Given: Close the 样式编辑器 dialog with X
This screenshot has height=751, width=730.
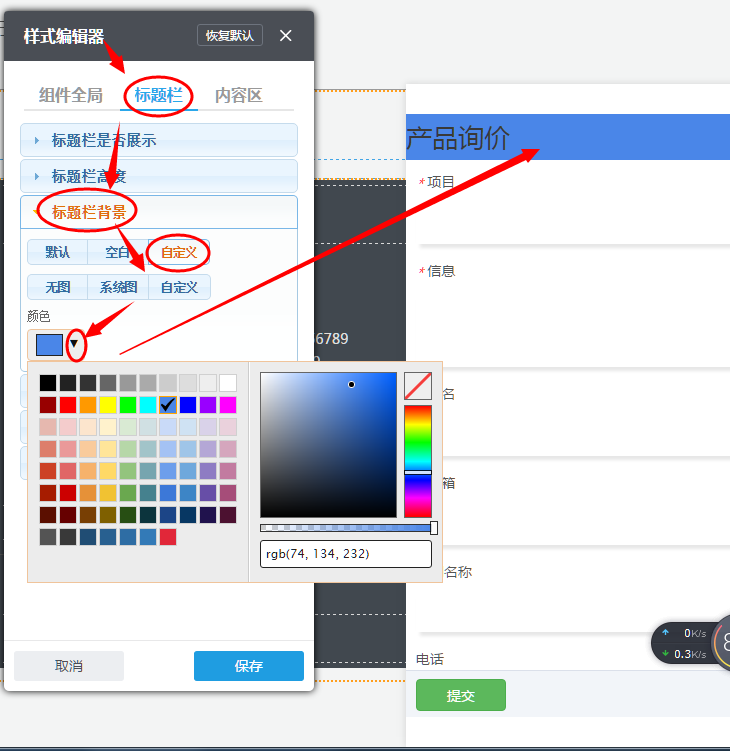Looking at the screenshot, I should tap(286, 36).
